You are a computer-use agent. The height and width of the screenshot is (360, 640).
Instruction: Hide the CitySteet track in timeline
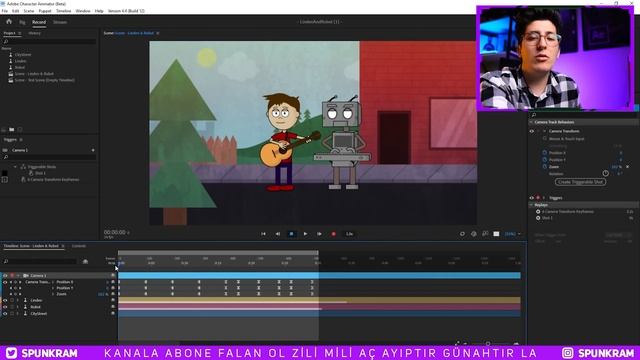[x=5, y=313]
